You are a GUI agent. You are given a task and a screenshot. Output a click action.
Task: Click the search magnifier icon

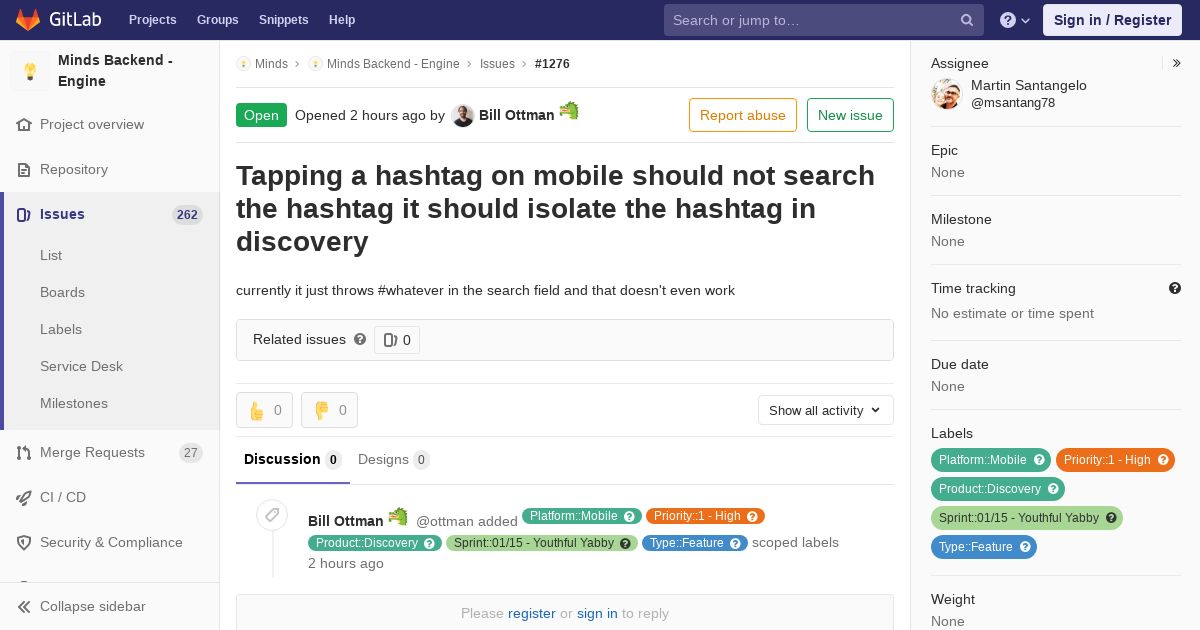pos(967,20)
